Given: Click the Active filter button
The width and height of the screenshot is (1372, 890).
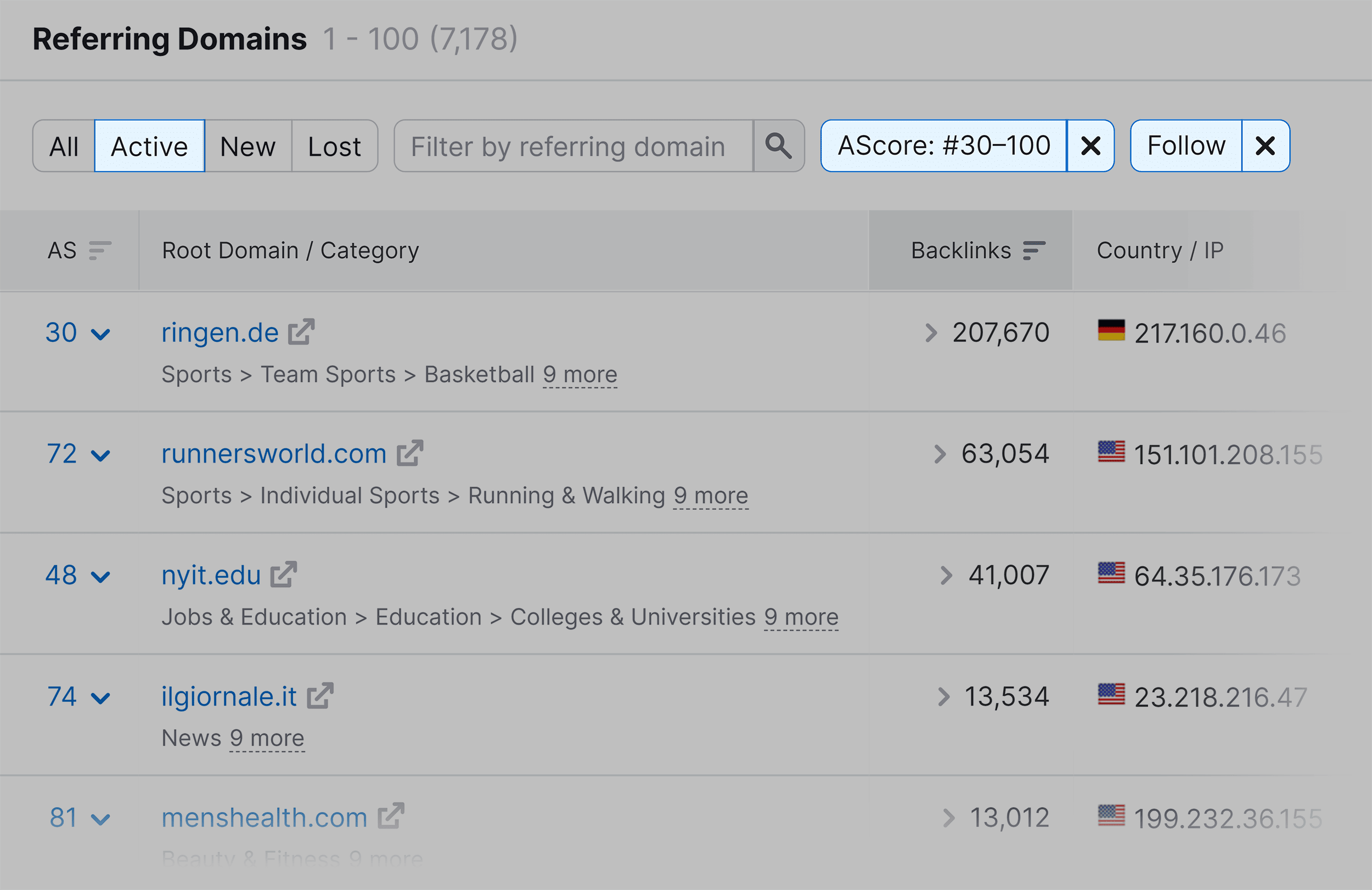Looking at the screenshot, I should 149,146.
